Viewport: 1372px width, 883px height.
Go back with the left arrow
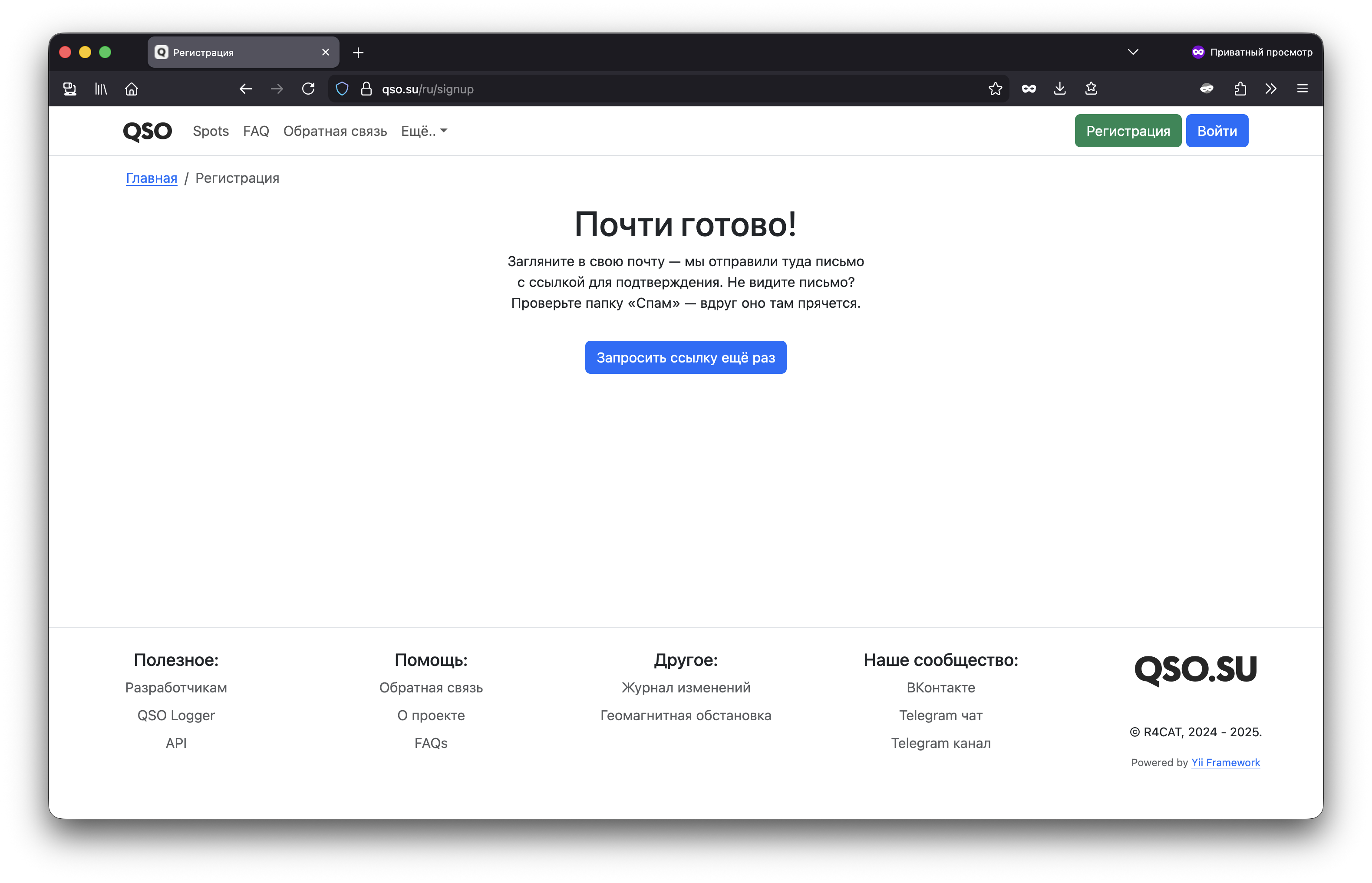click(245, 89)
